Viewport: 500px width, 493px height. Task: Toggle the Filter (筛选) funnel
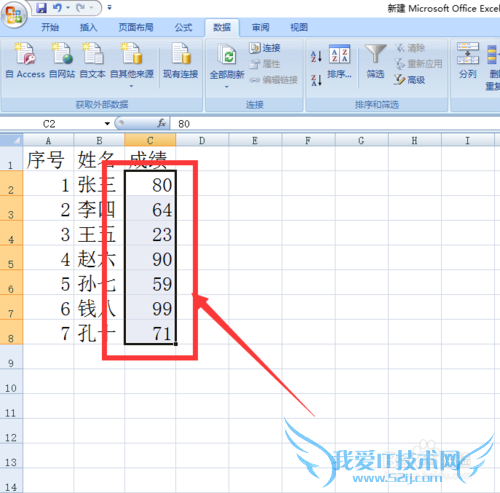point(375,61)
